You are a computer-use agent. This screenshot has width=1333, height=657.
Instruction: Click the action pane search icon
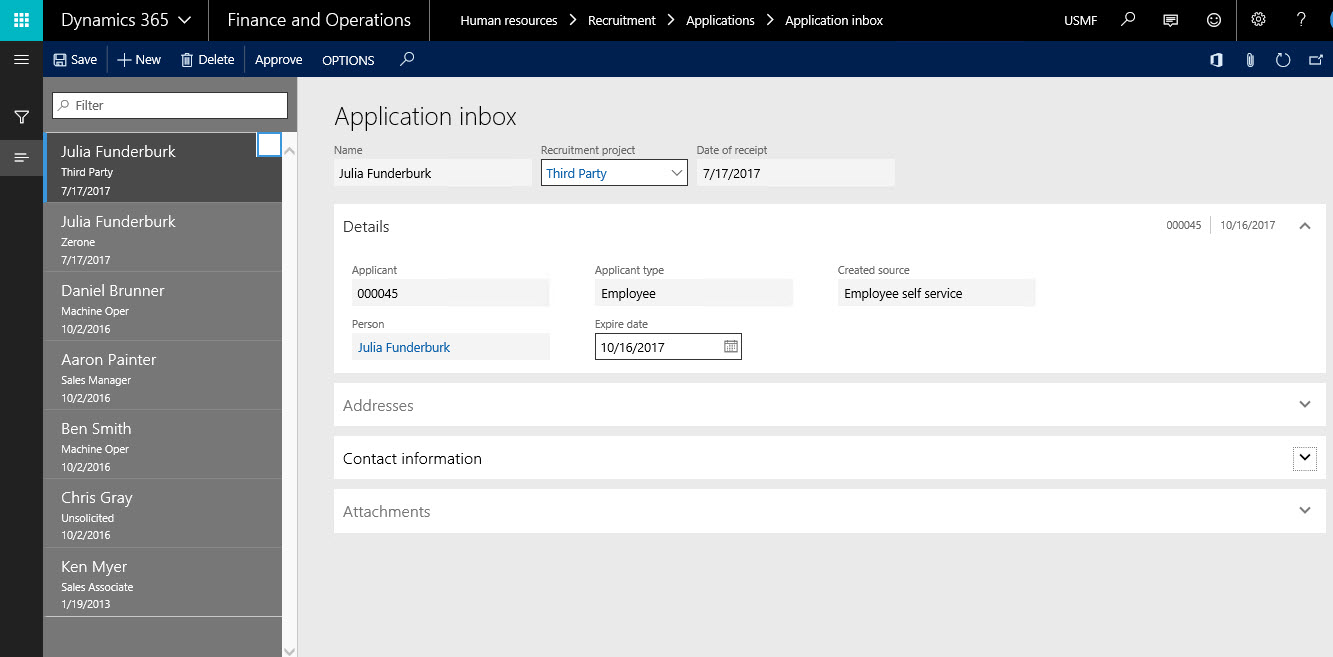407,60
